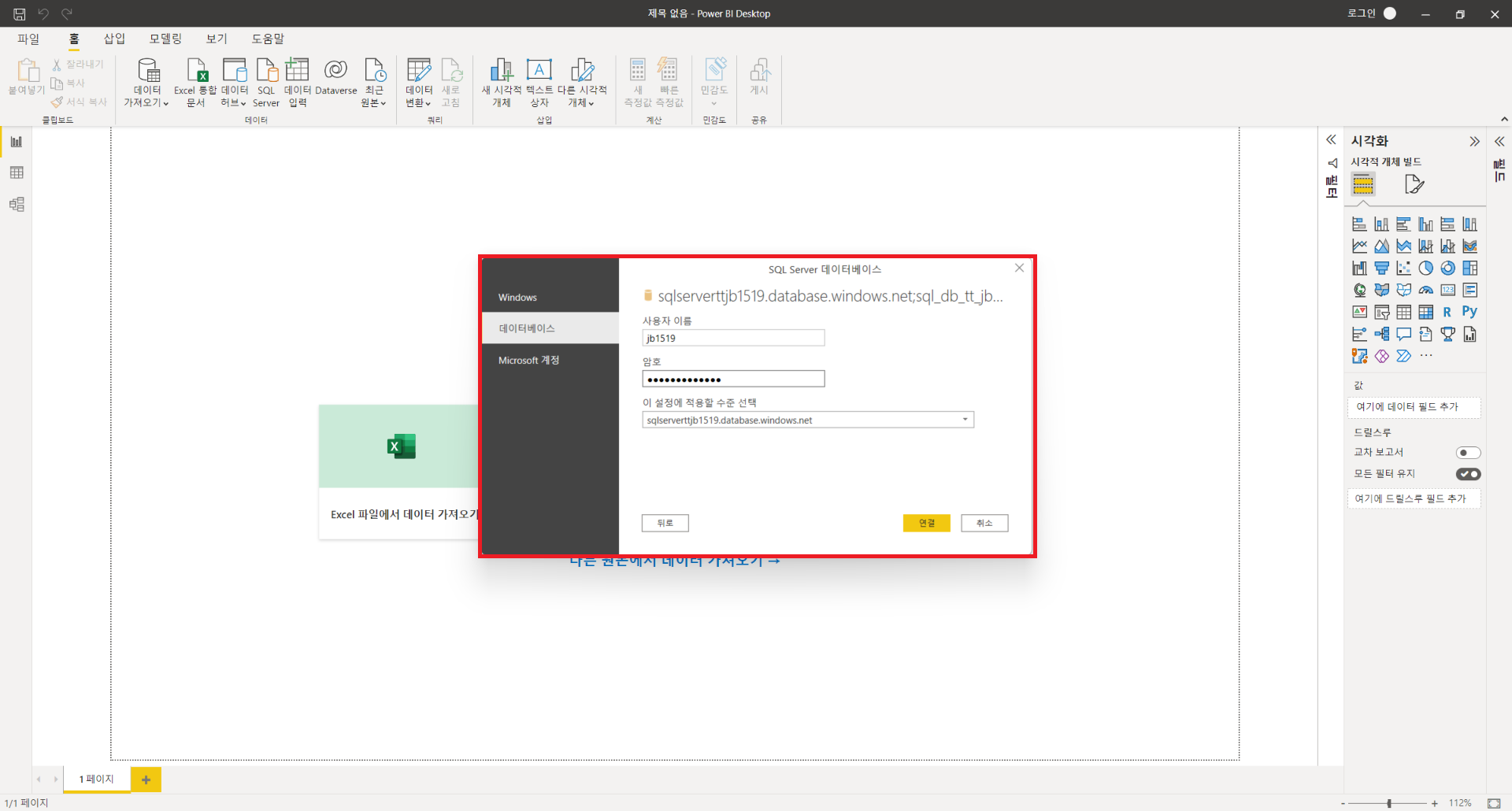This screenshot has height=811, width=1512.
Task: Close the SQL Server dialog with X
Action: point(1019,268)
